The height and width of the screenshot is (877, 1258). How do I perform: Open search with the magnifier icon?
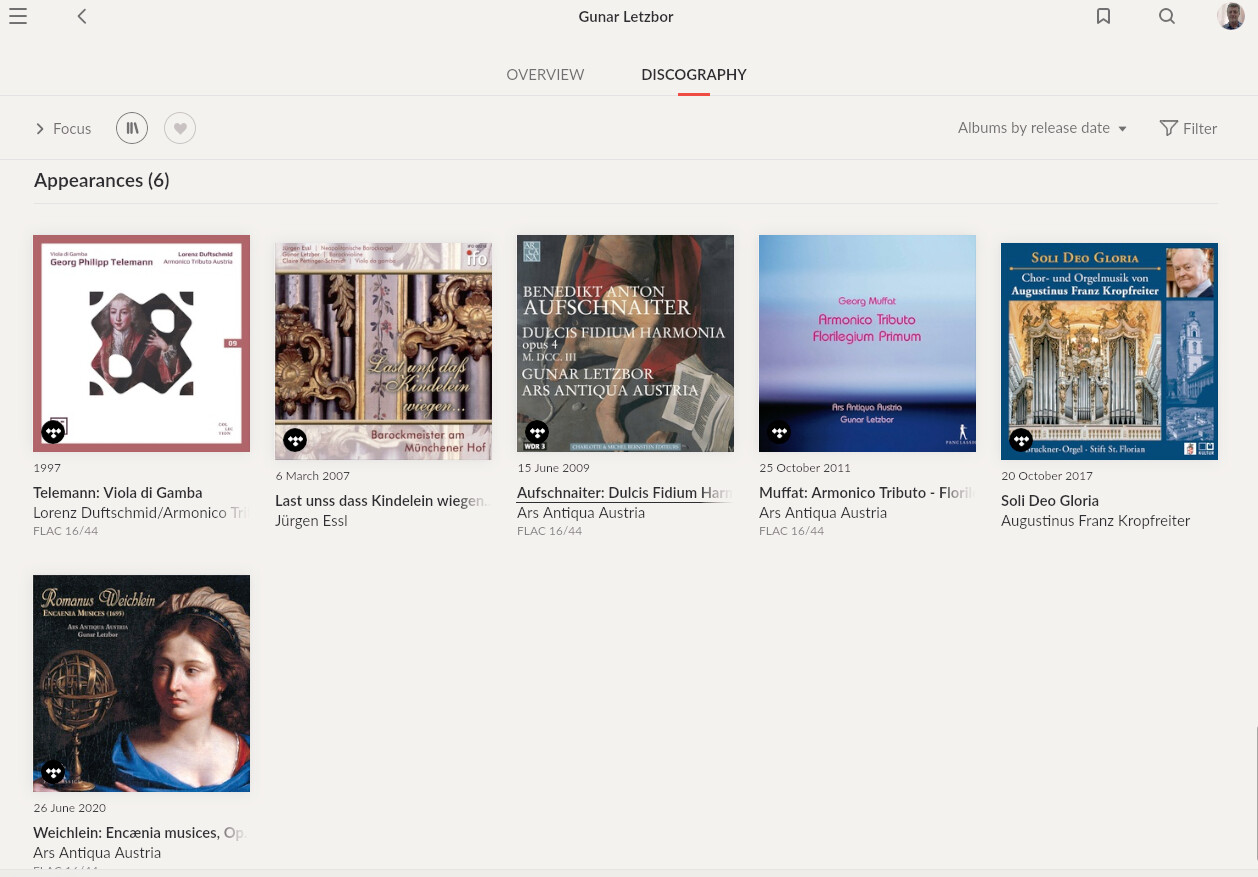[1167, 16]
